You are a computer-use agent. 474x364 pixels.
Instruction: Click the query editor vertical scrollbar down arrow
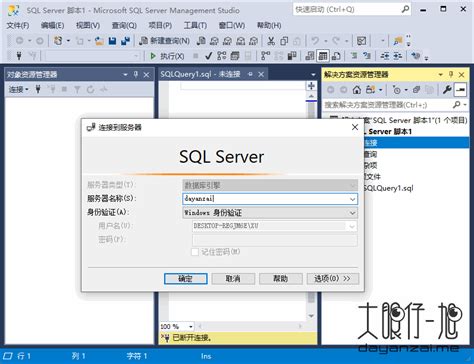click(311, 316)
